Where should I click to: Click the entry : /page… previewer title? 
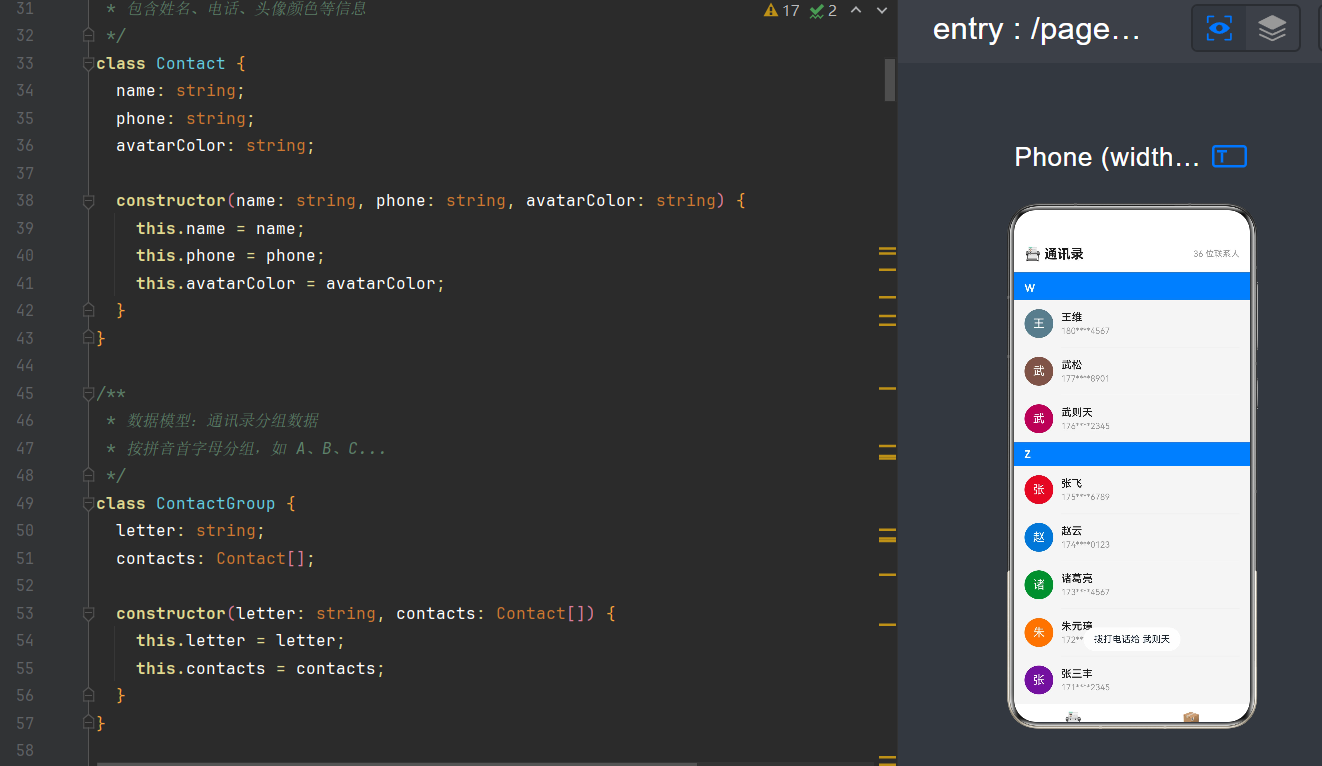pos(1036,29)
